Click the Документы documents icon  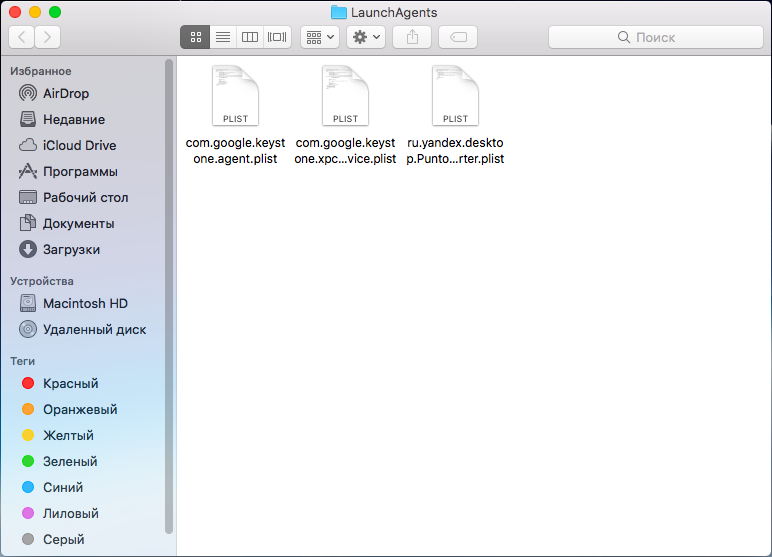click(x=28, y=223)
